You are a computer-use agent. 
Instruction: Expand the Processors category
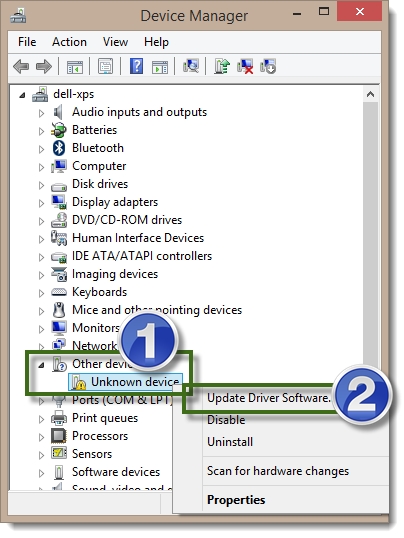pos(41,437)
